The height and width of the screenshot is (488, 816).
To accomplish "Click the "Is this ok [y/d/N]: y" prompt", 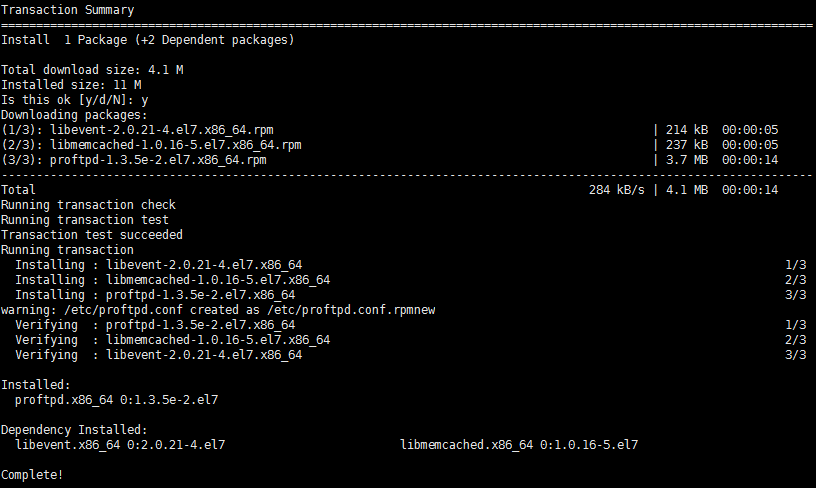I will [74, 100].
